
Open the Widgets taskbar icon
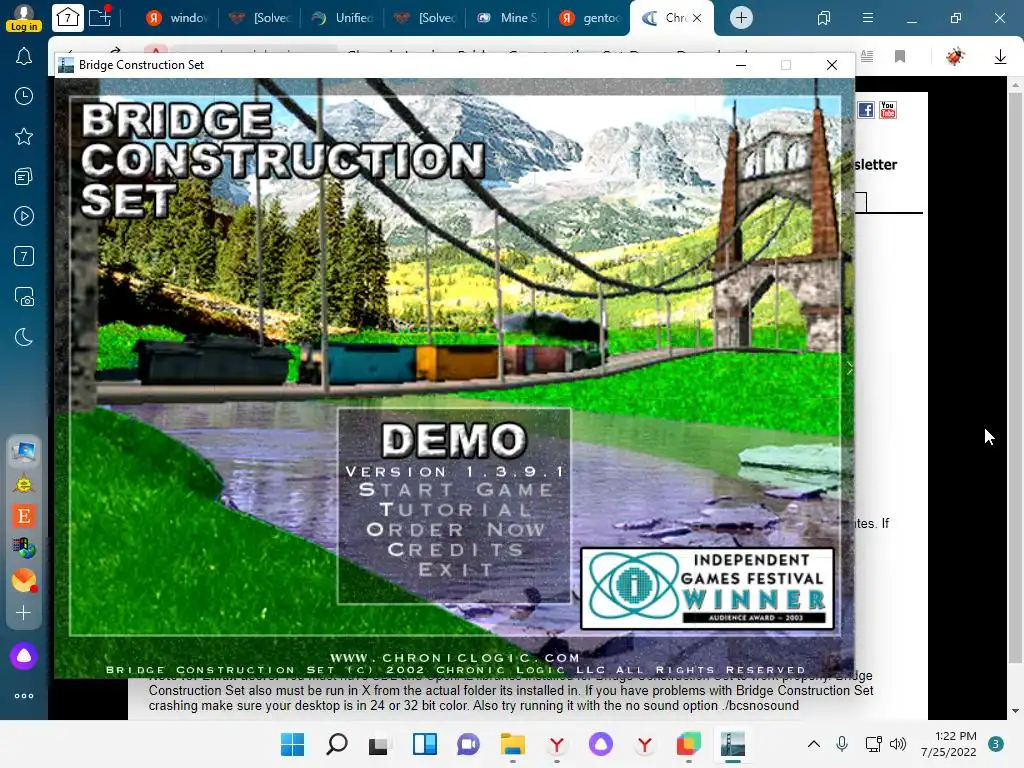[x=424, y=744]
